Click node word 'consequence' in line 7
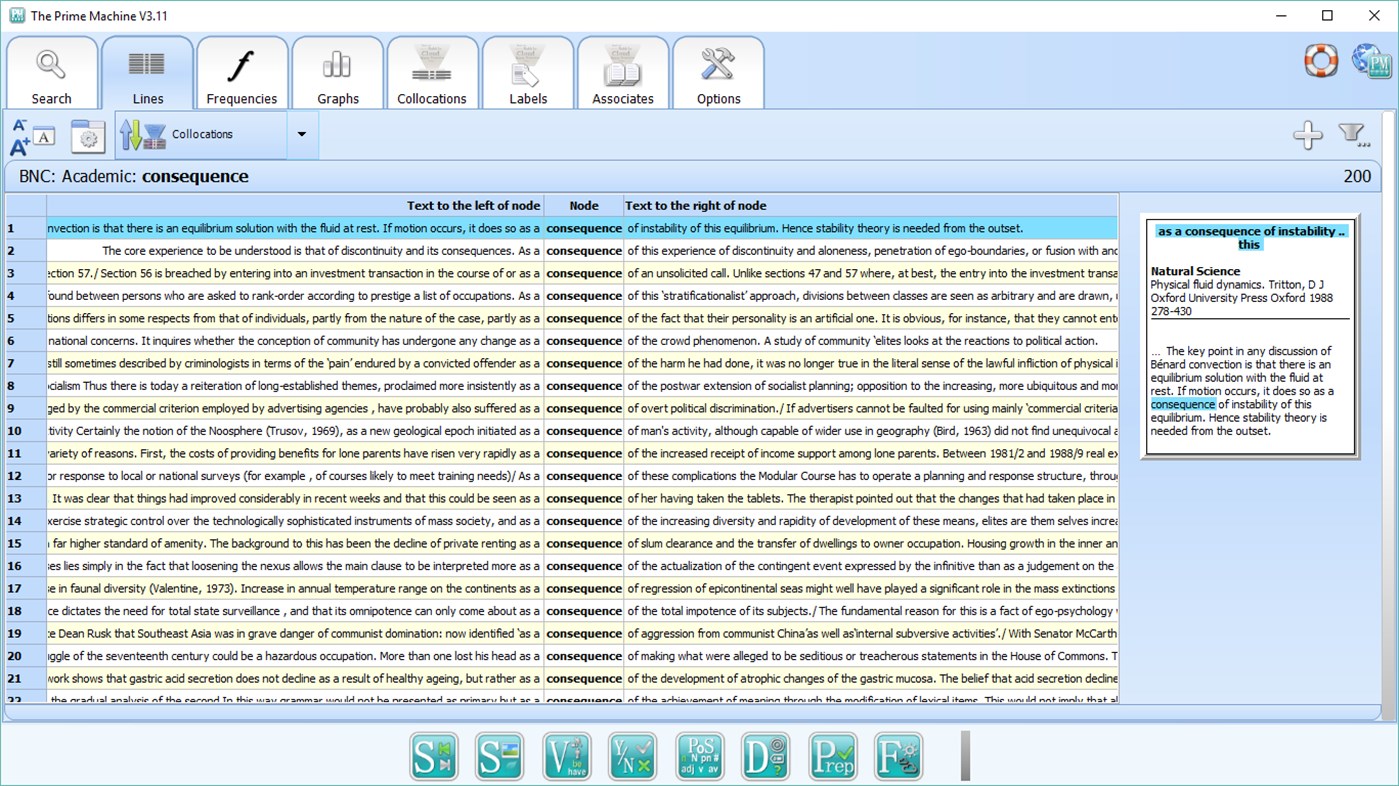 pos(584,363)
